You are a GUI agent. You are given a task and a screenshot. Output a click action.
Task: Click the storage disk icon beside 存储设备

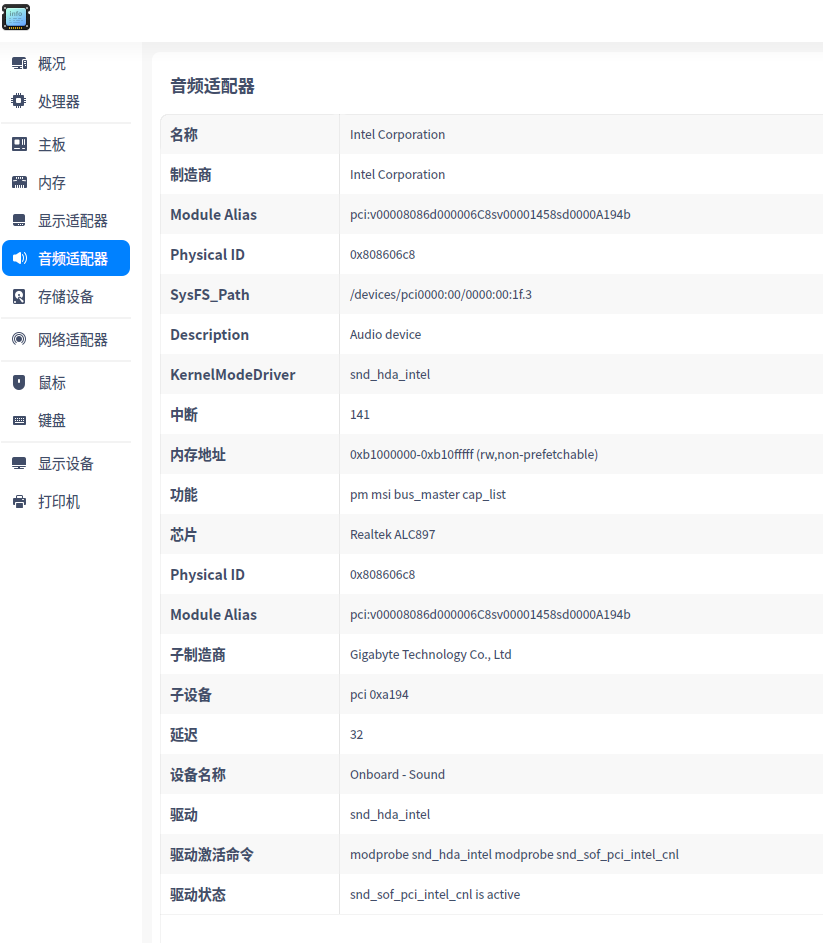[x=19, y=296]
